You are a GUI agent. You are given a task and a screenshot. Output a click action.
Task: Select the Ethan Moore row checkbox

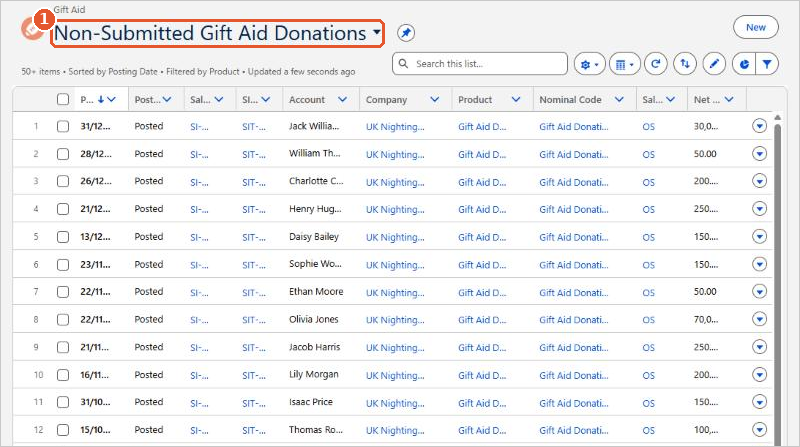click(63, 292)
